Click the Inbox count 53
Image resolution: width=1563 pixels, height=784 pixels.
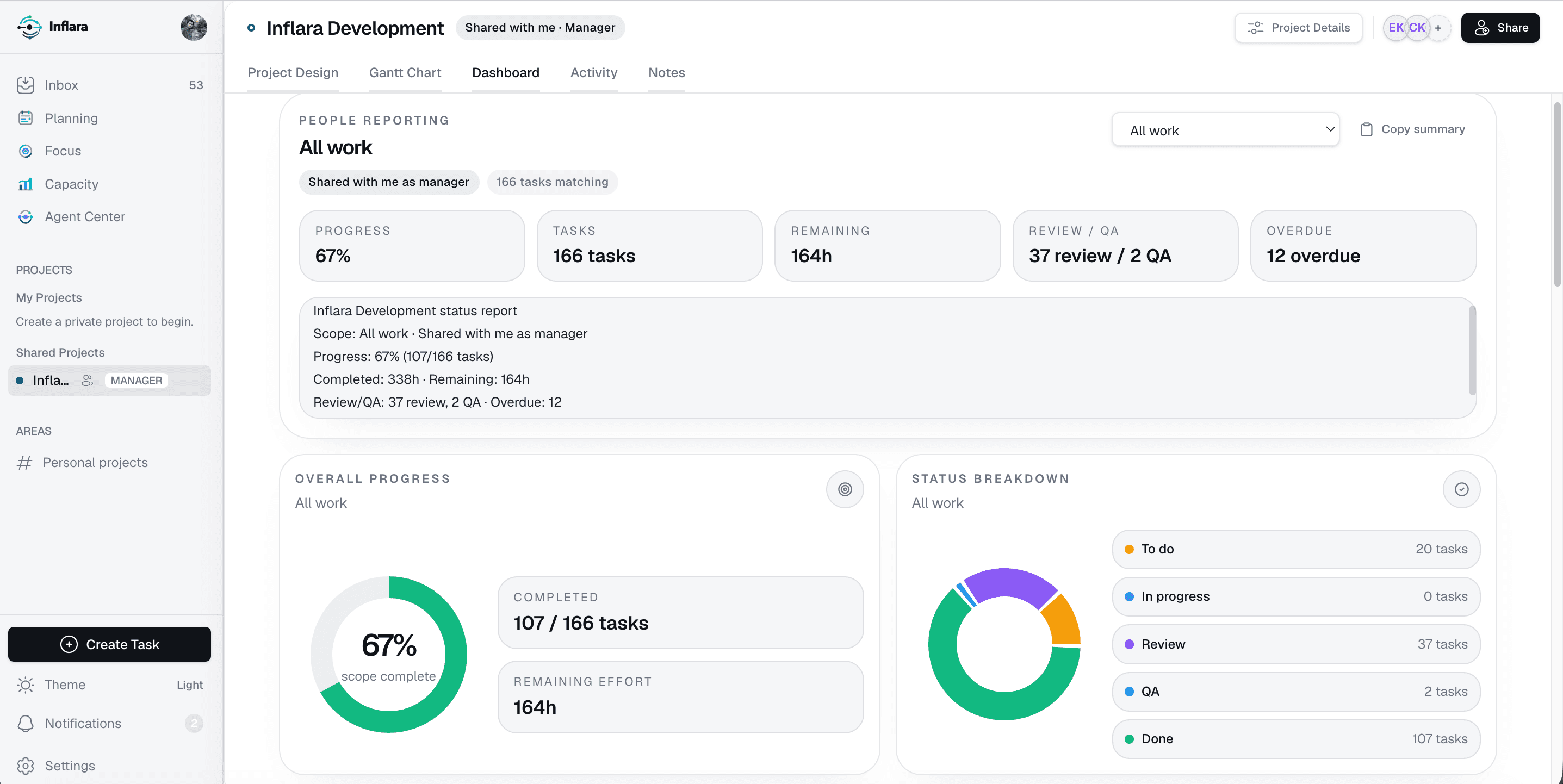[196, 85]
